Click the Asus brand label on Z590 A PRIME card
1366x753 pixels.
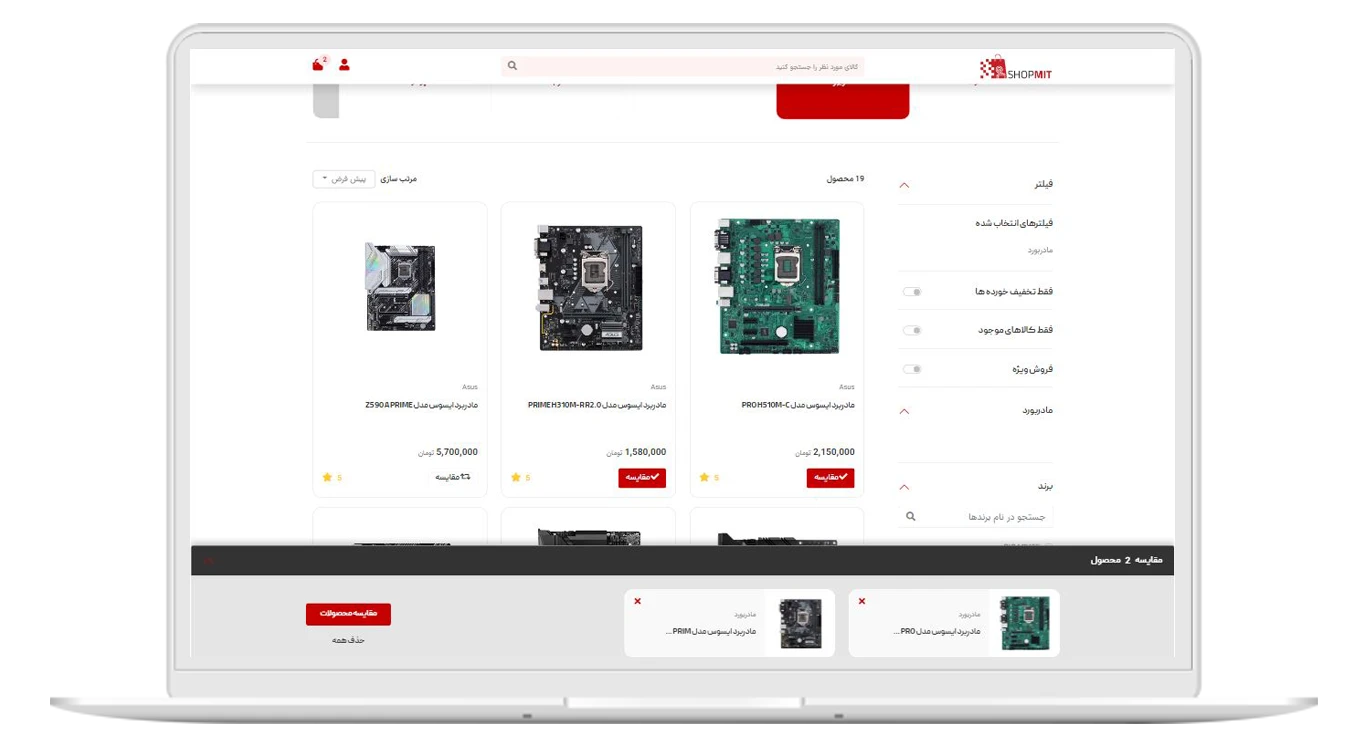[x=470, y=387]
